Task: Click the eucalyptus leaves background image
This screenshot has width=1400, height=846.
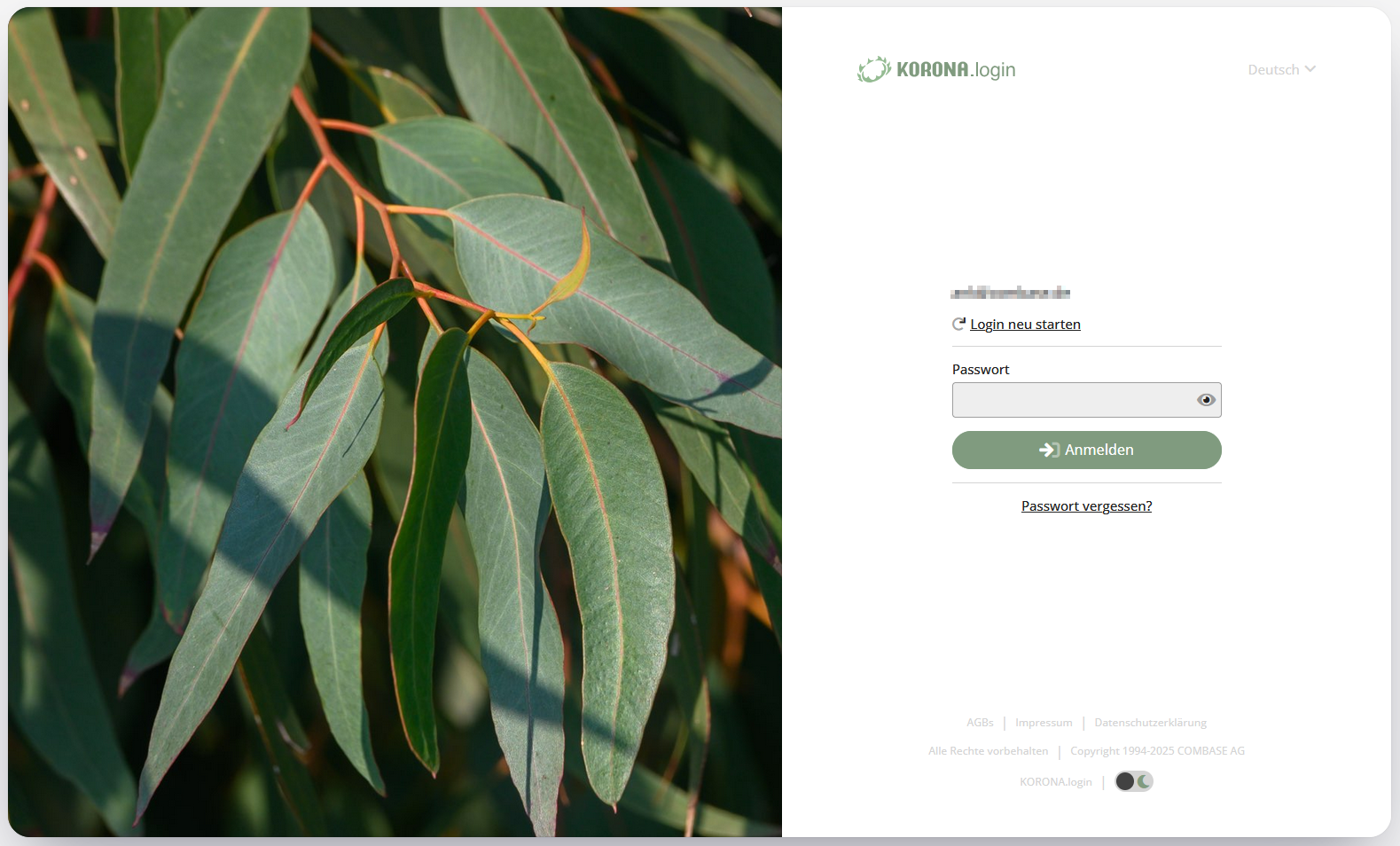Action: click(x=395, y=422)
